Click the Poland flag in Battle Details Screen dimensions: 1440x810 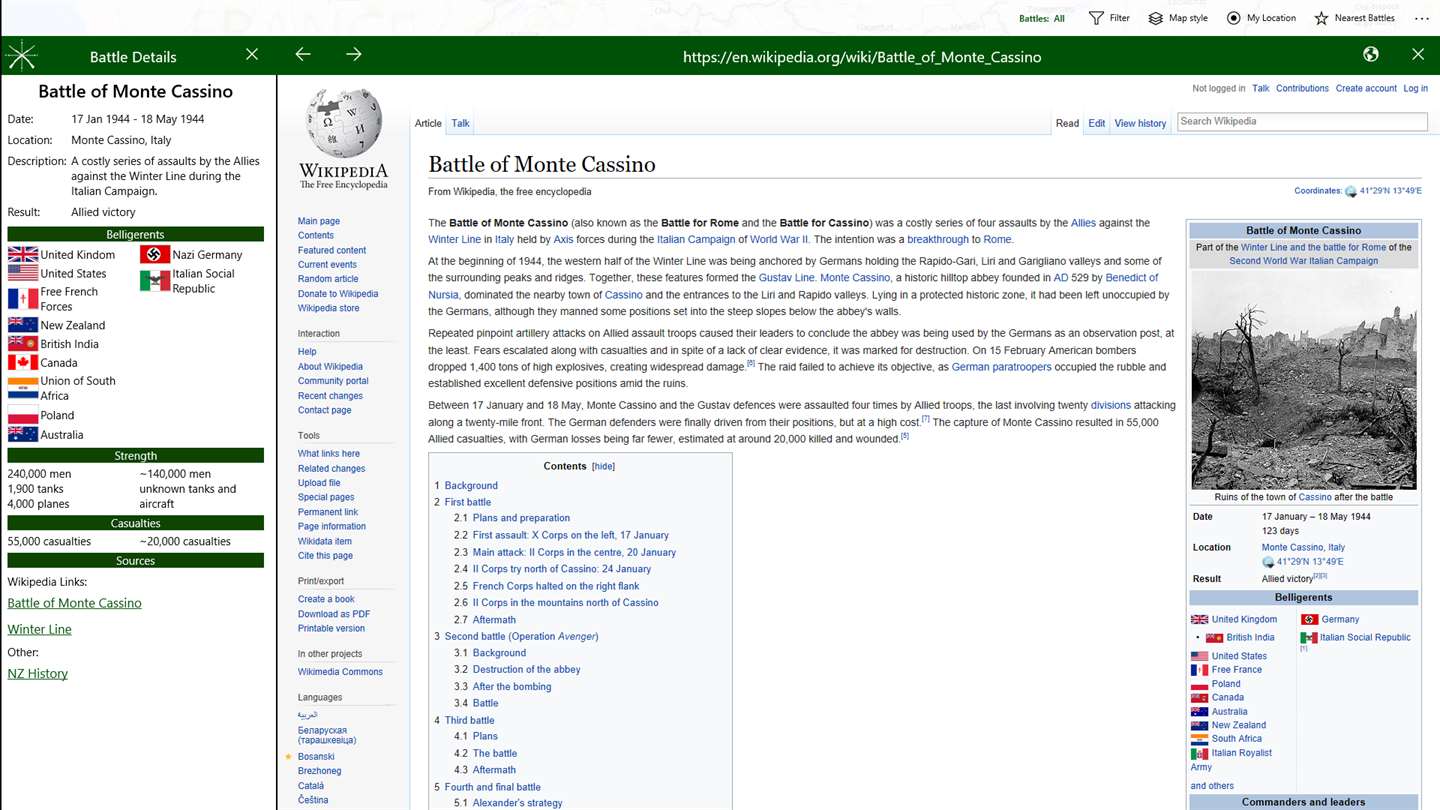click(x=23, y=415)
